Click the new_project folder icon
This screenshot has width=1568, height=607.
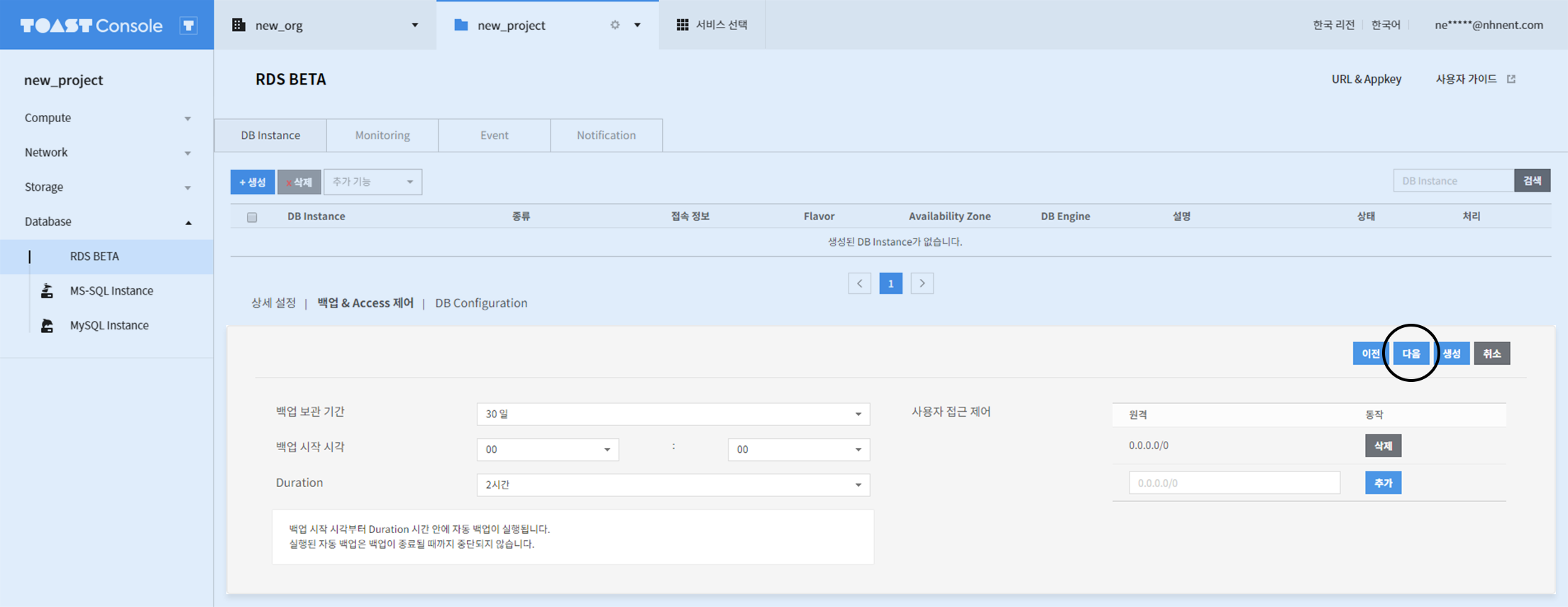(x=461, y=25)
